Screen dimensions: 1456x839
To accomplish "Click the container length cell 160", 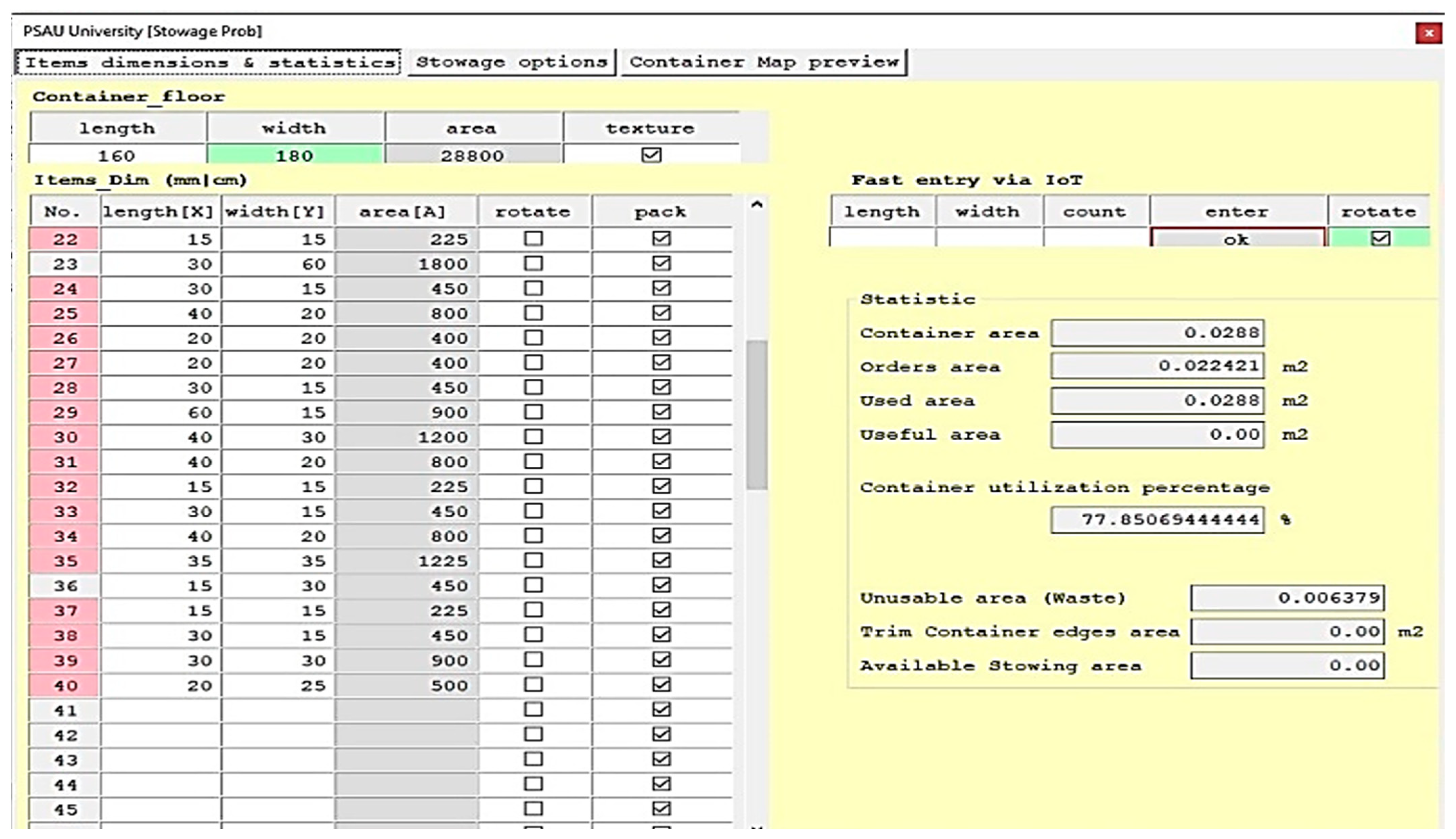I will [117, 156].
